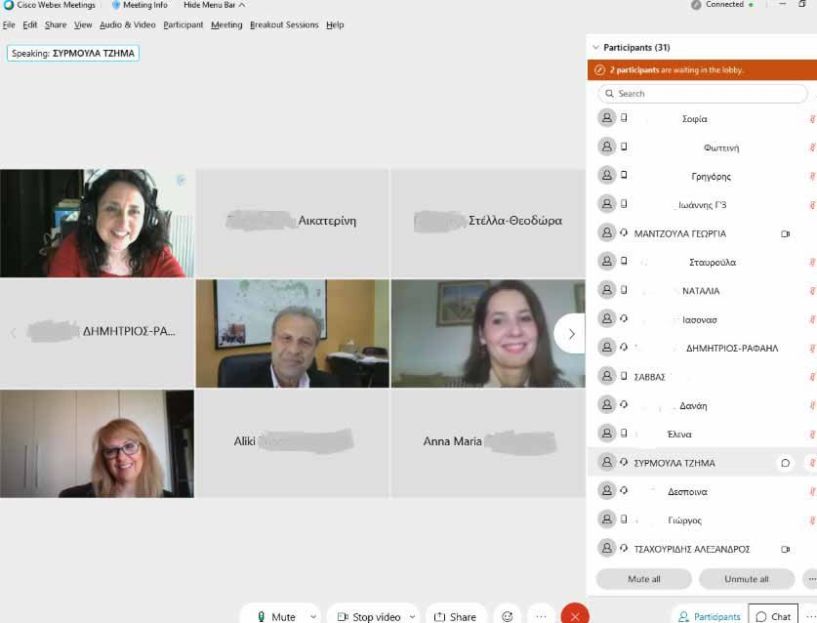Image resolution: width=817 pixels, height=623 pixels.
Task: Select participant Ιασονας in the list
Action: [702, 319]
